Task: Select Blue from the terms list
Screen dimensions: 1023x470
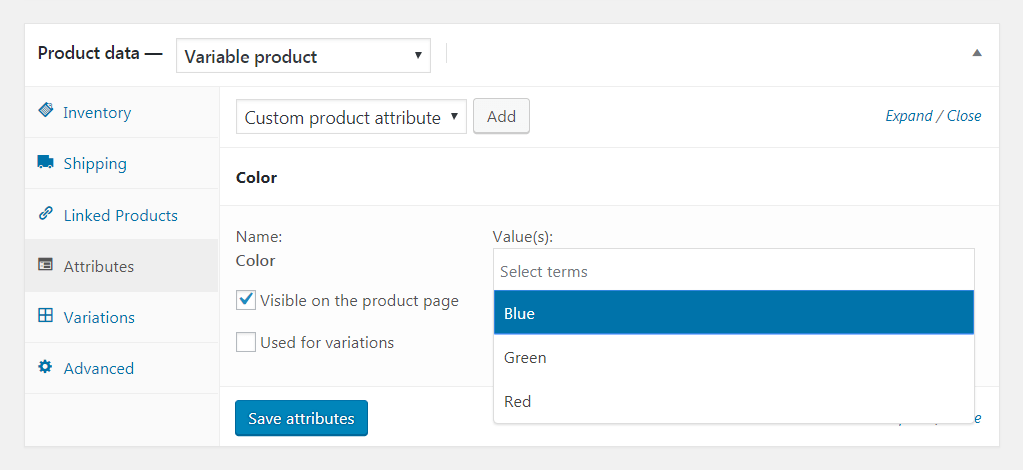Action: (x=733, y=313)
